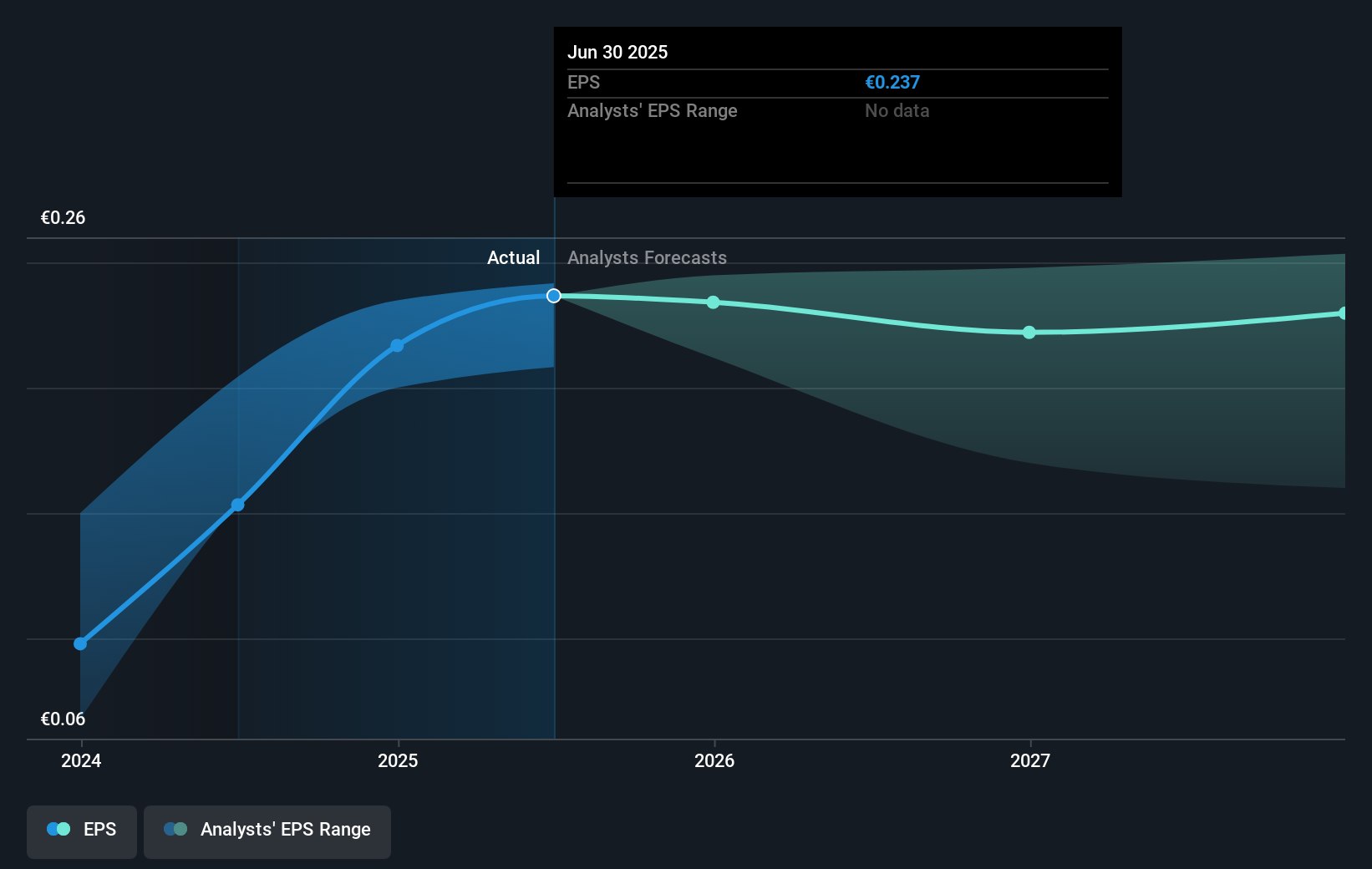Click the rightmost forecast data point
The width and height of the screenshot is (1372, 869).
(1343, 313)
